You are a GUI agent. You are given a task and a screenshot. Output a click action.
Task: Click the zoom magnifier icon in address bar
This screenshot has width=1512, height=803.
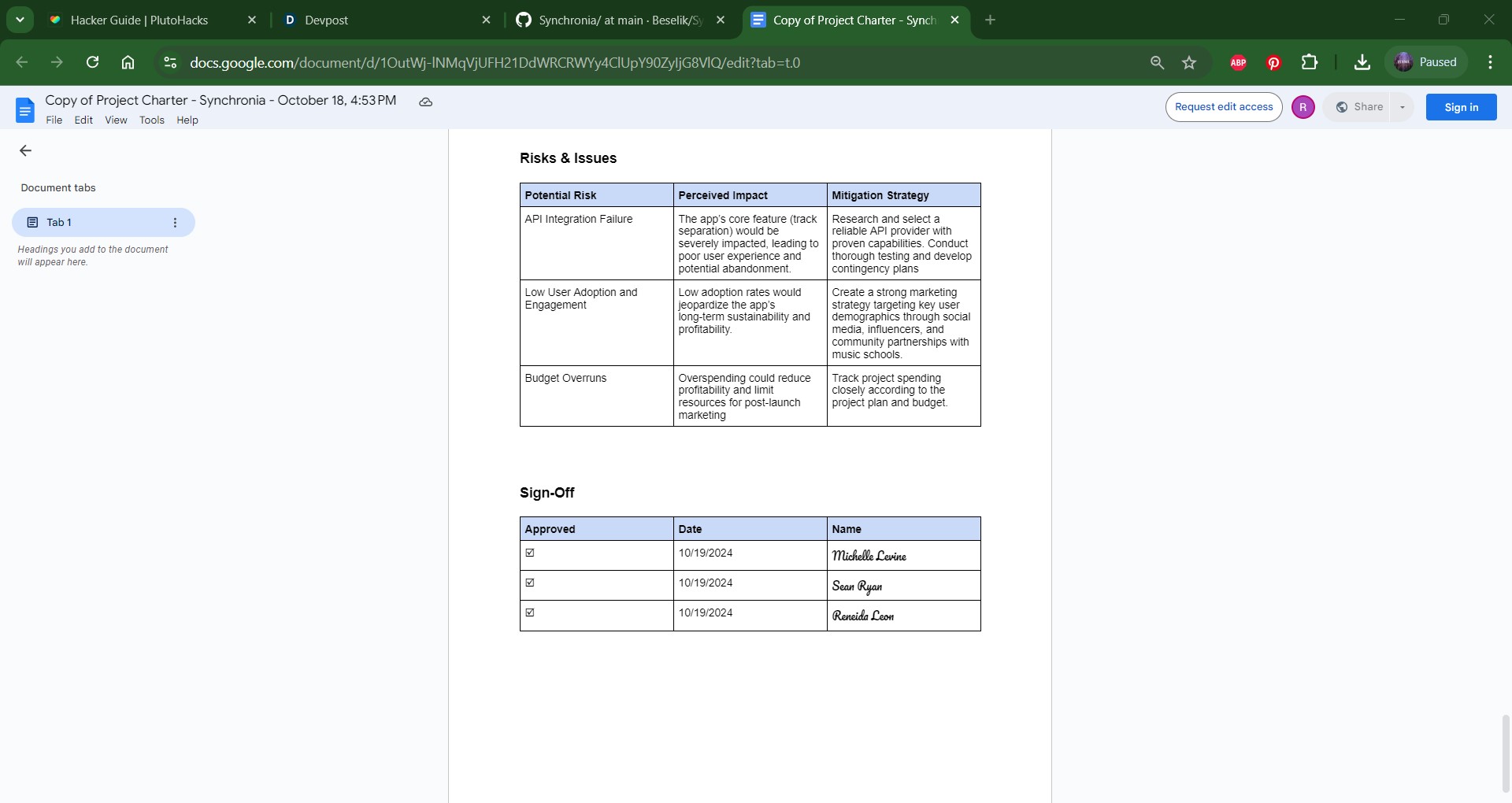click(x=1157, y=62)
